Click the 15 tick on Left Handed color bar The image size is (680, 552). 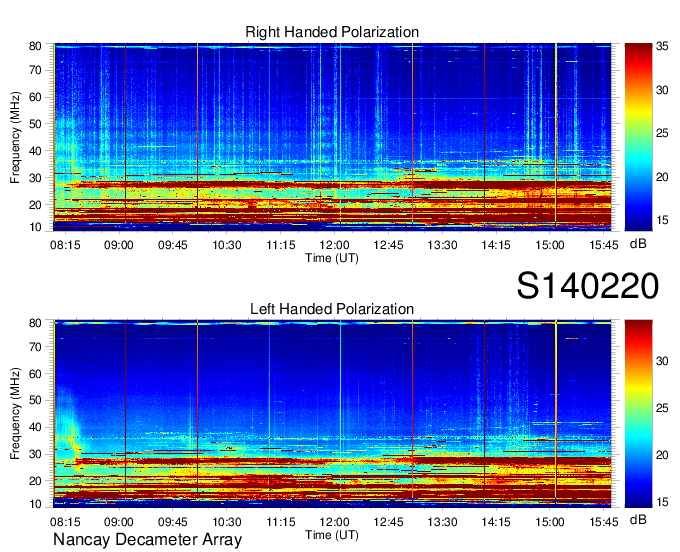(x=662, y=502)
